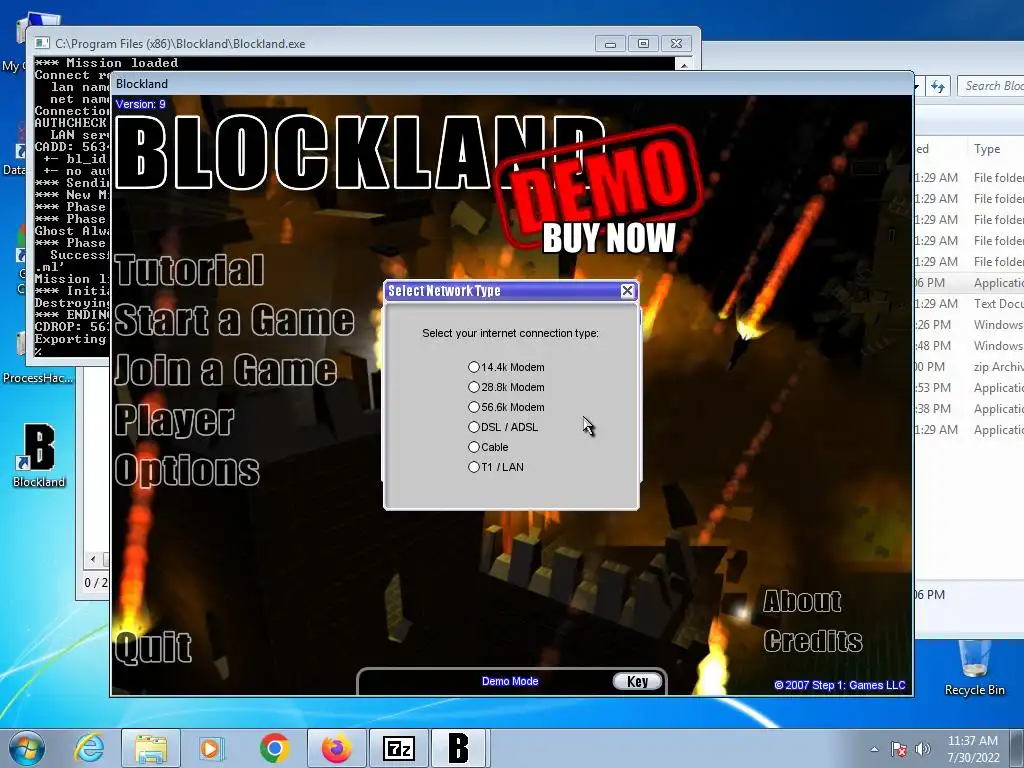Open Windows Media Player taskbar icon
This screenshot has height=768, width=1024.
[x=211, y=748]
